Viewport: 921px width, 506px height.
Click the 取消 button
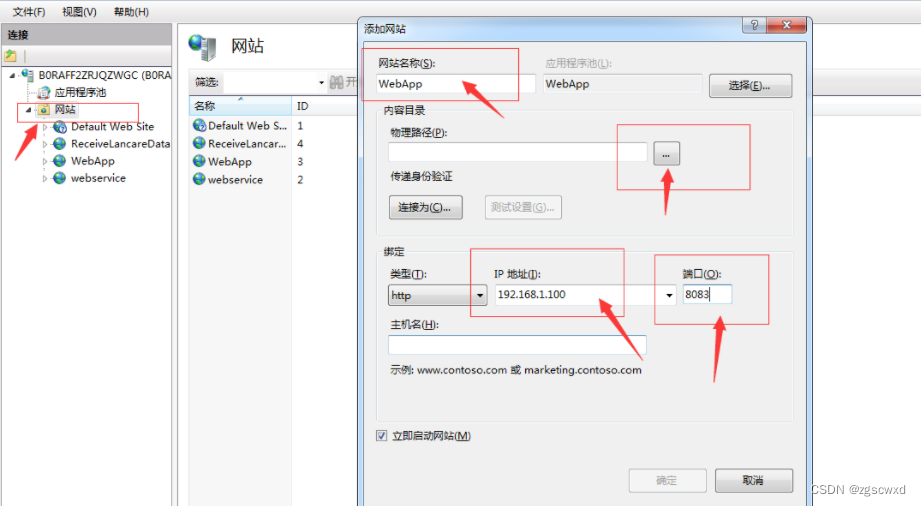point(754,481)
